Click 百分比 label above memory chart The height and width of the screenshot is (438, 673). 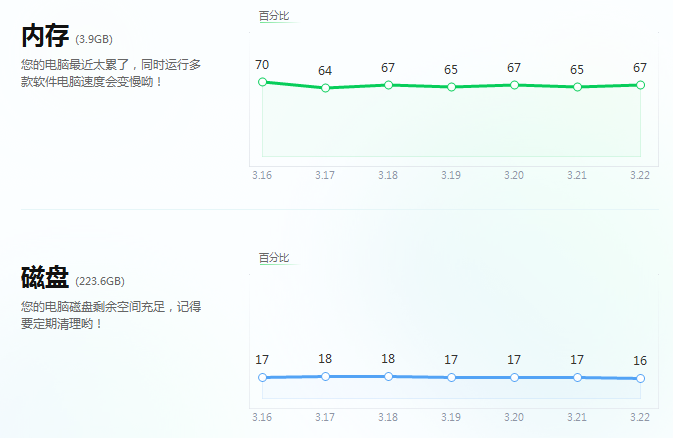tap(273, 16)
